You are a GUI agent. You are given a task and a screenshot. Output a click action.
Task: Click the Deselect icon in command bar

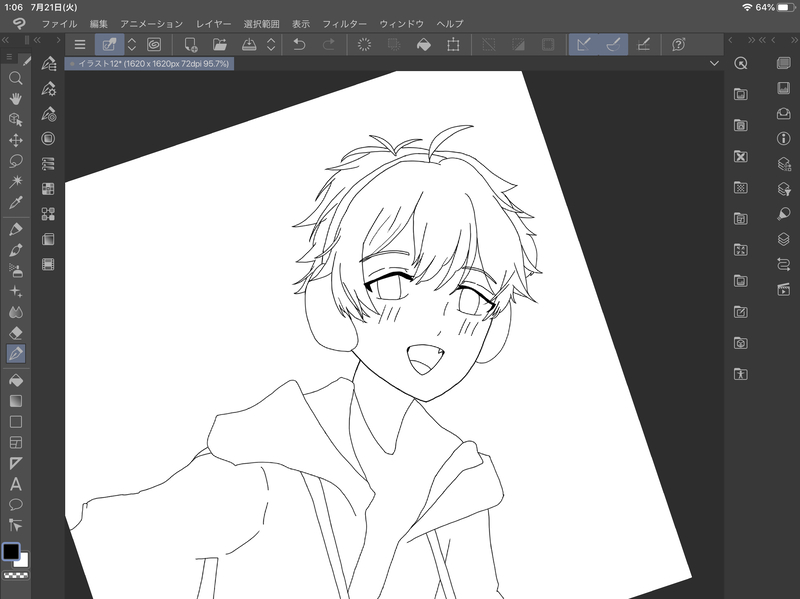pyautogui.click(x=489, y=45)
